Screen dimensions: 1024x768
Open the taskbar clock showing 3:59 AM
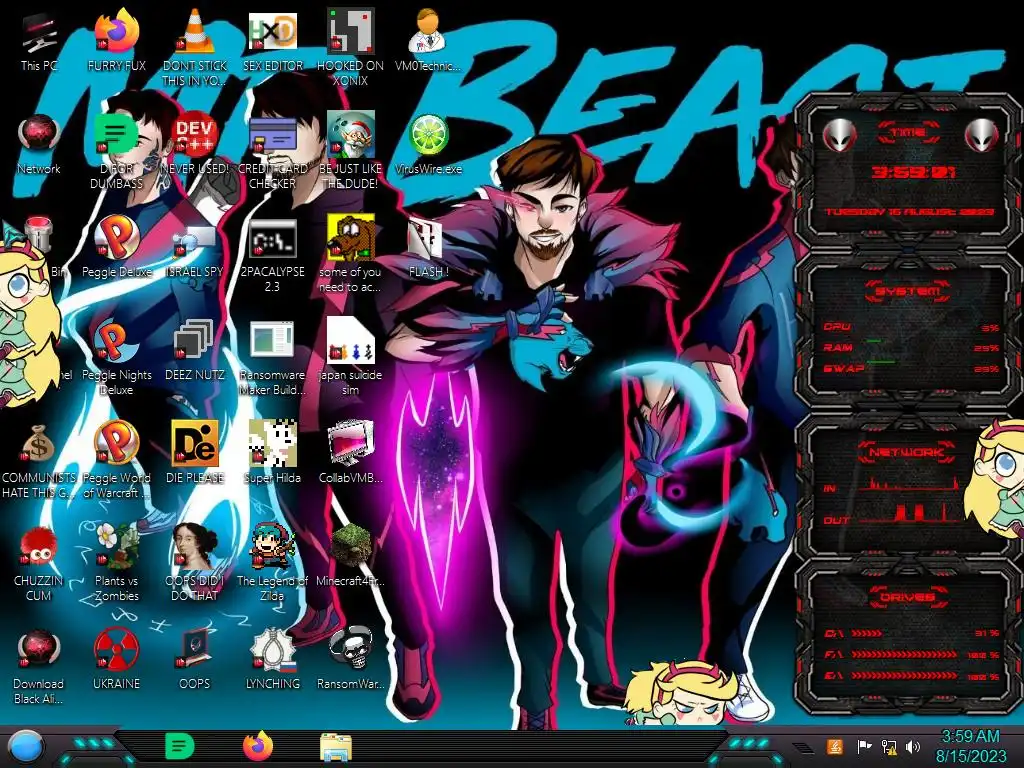click(971, 746)
